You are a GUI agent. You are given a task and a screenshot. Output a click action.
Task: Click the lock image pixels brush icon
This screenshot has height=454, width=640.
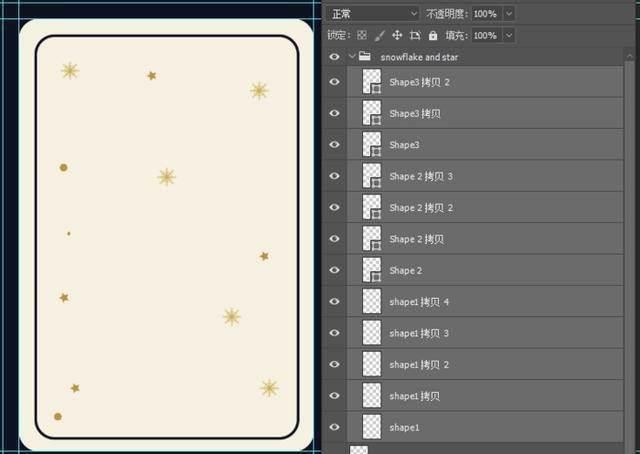pyautogui.click(x=380, y=36)
